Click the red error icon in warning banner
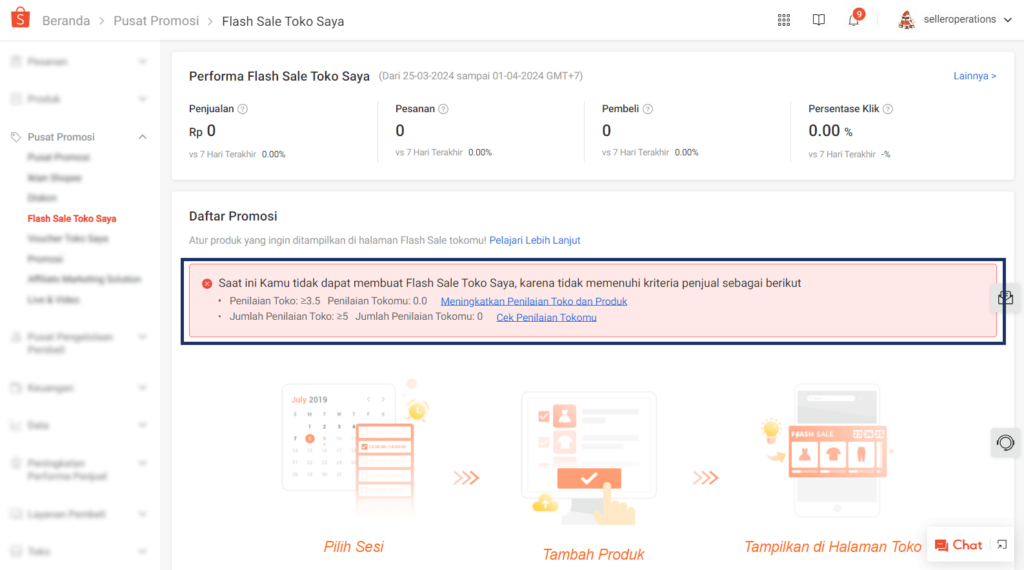 coord(207,283)
